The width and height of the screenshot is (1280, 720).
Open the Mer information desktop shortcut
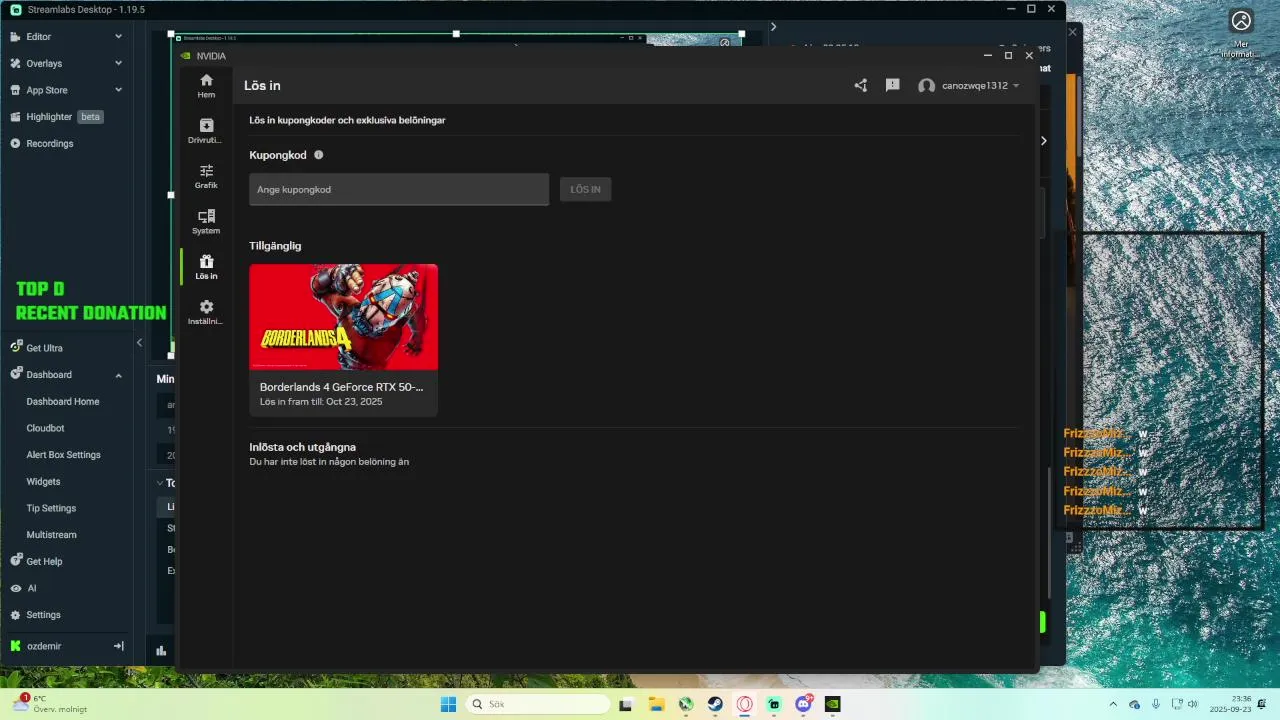(x=1241, y=34)
